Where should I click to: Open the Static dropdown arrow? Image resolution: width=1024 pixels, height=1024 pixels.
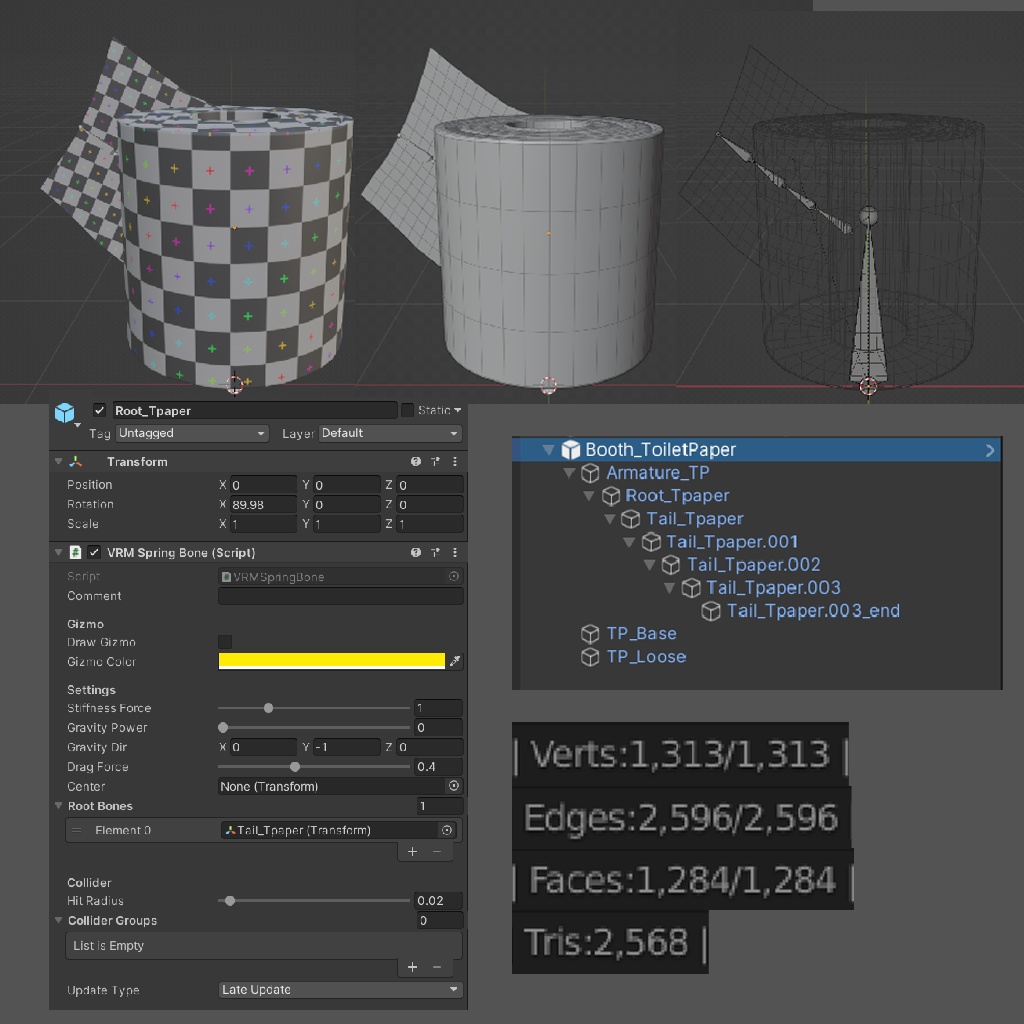(x=457, y=410)
